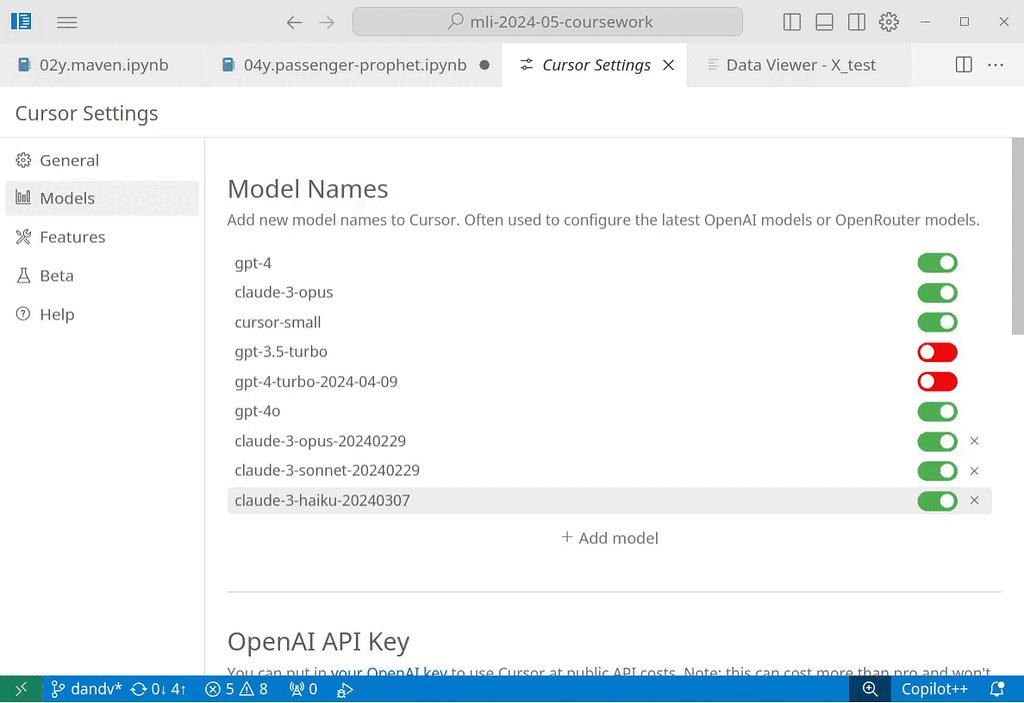Disable the gpt-4 model
1024x703 pixels.
937,263
